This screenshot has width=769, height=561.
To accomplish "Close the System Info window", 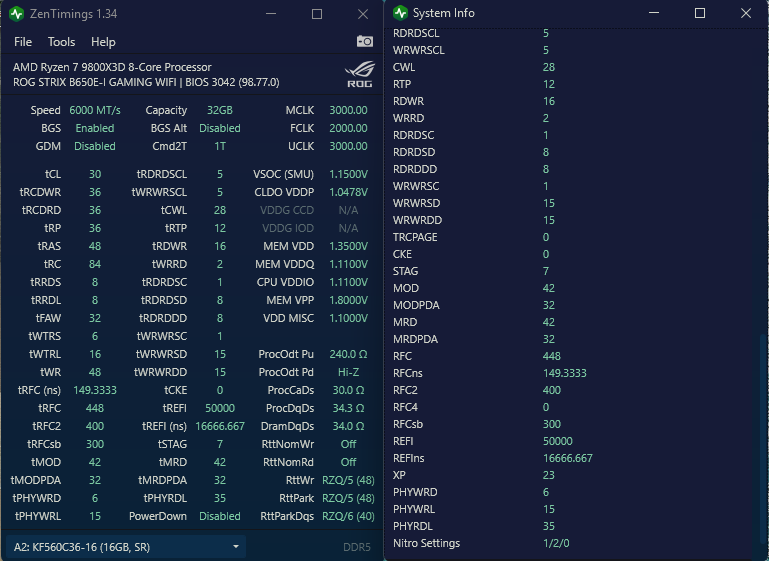I will [746, 13].
